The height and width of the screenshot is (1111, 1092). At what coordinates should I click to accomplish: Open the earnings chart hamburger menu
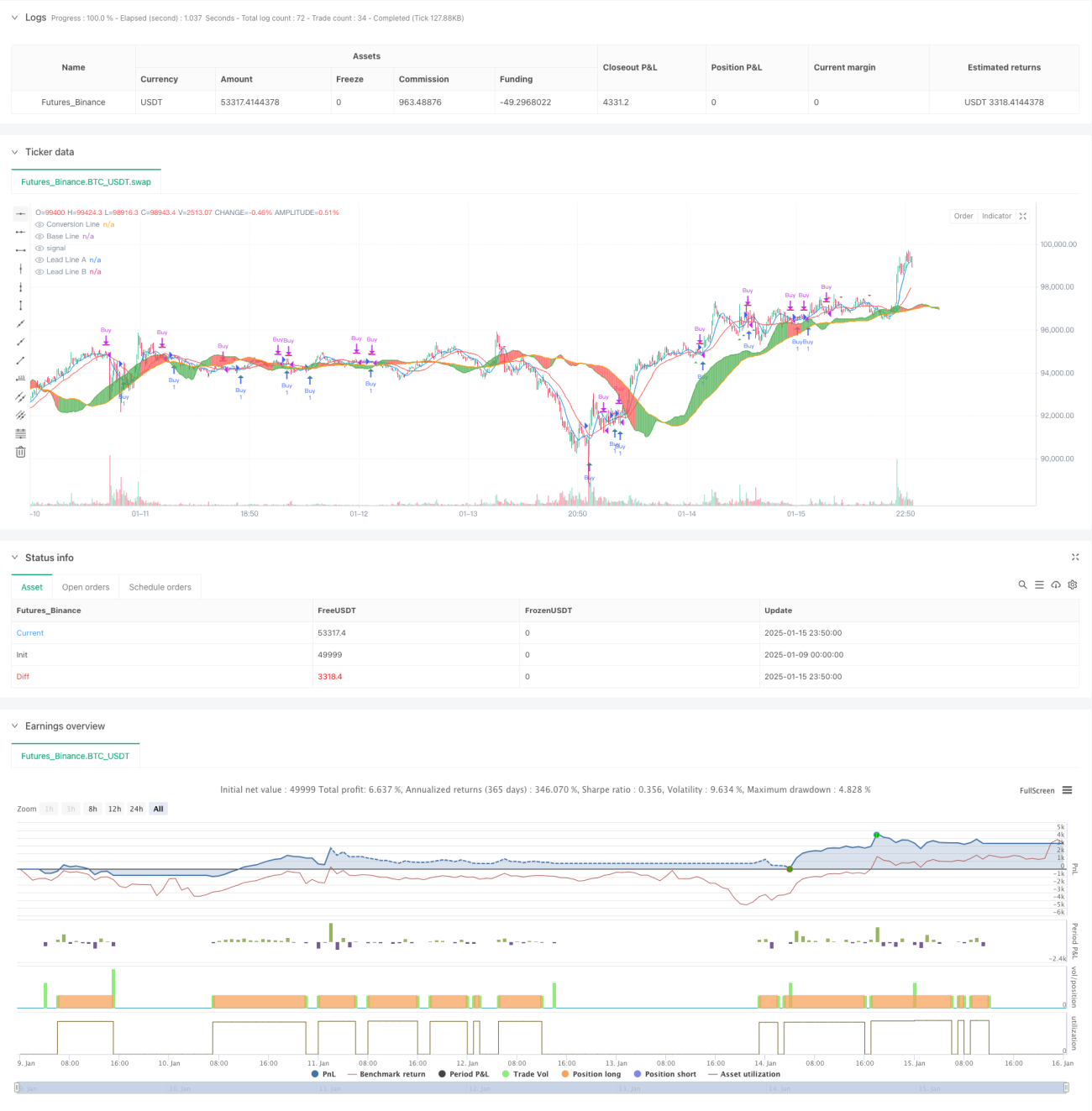[1067, 790]
